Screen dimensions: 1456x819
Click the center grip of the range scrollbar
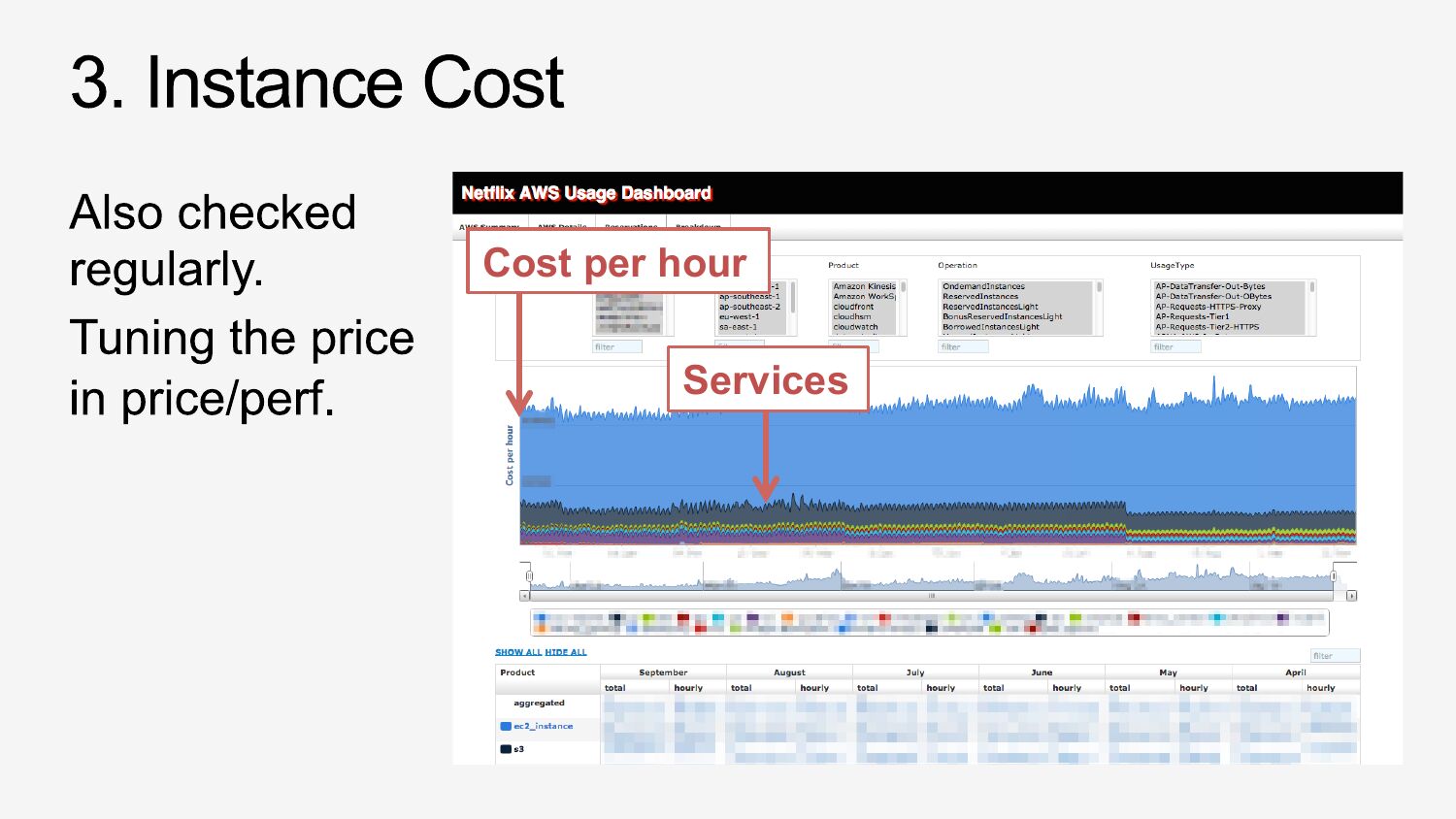[x=931, y=596]
